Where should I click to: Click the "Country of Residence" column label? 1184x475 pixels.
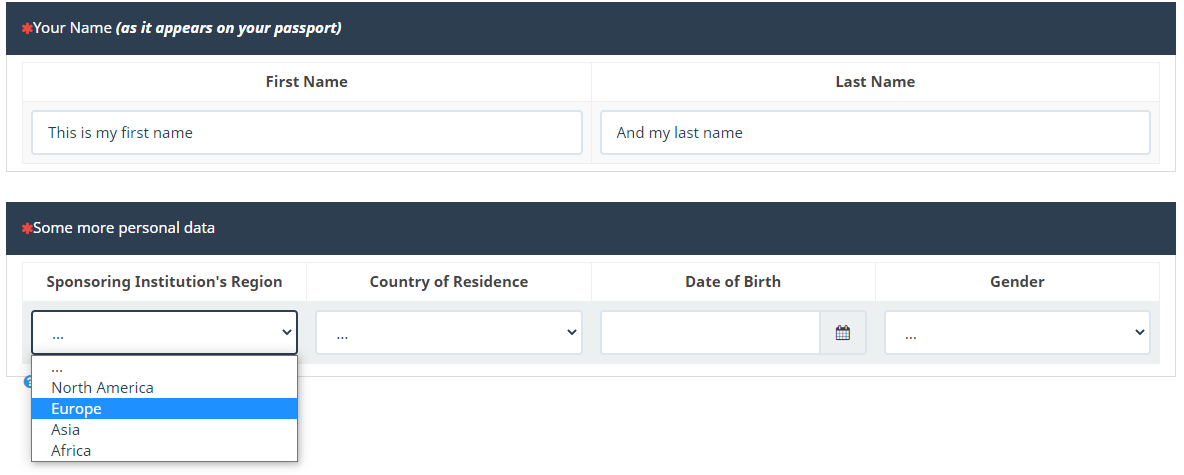(449, 282)
